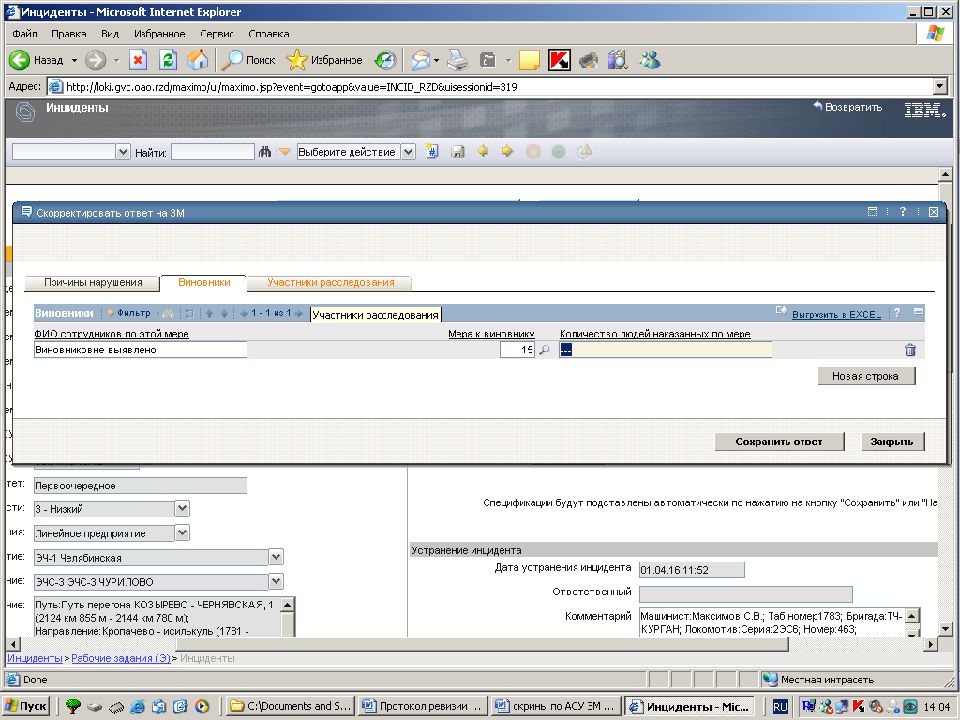Open the Файл menu
The width and height of the screenshot is (960, 720).
pos(24,34)
